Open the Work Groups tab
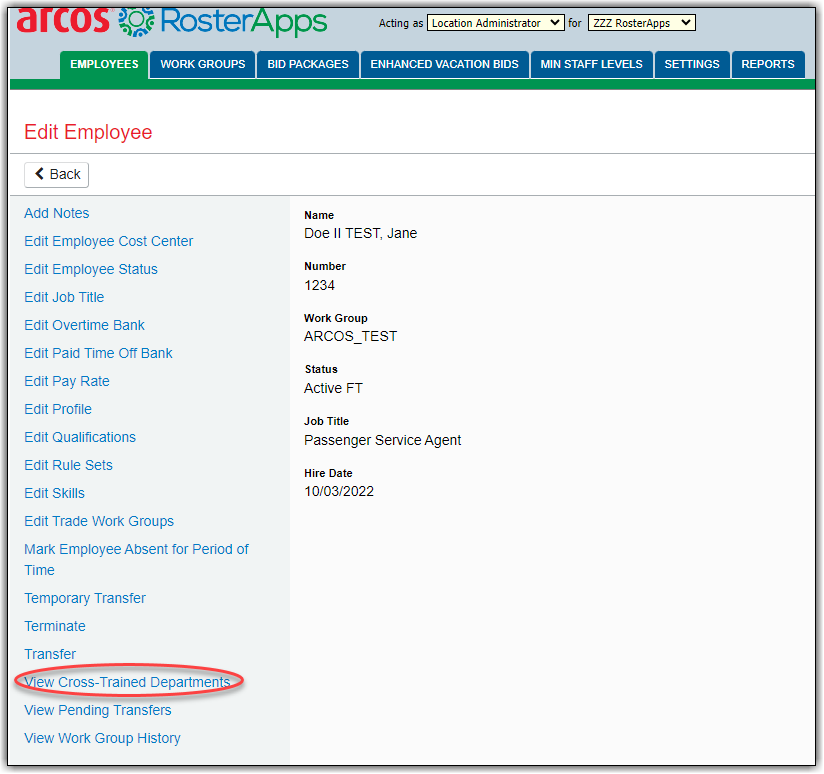 click(x=203, y=64)
